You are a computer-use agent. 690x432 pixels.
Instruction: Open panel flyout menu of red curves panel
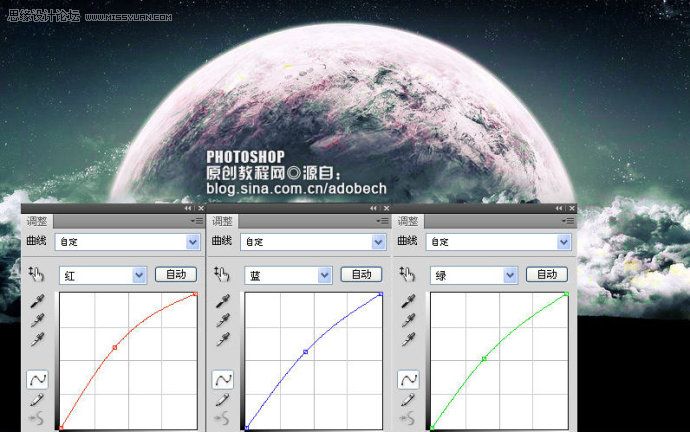(x=197, y=221)
